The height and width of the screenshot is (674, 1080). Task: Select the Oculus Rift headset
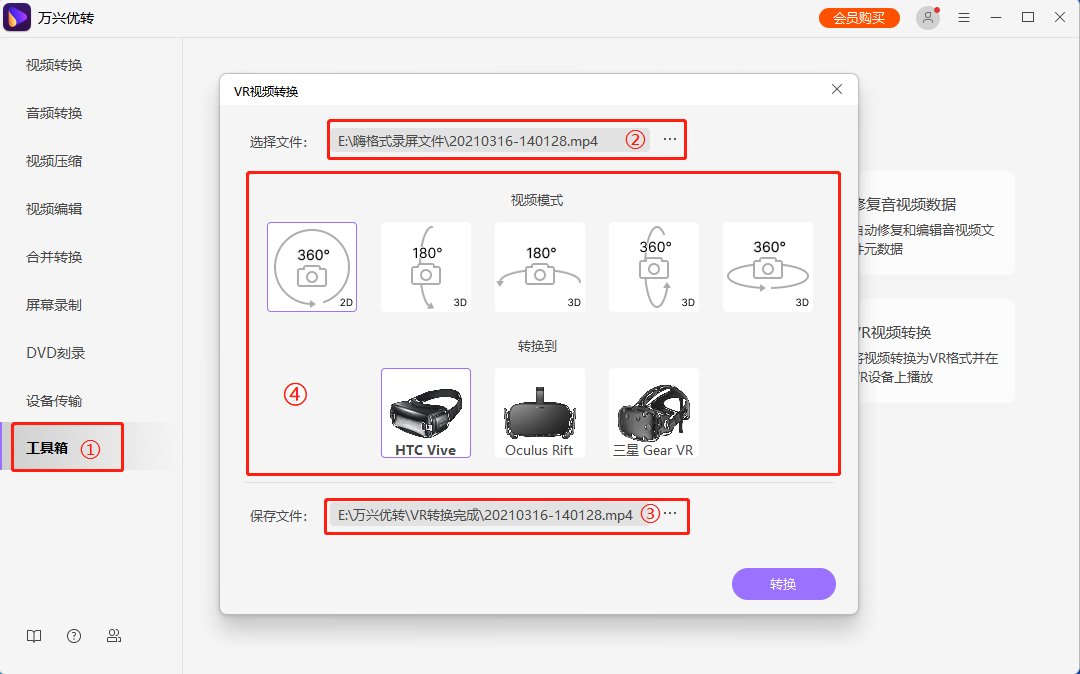(539, 412)
